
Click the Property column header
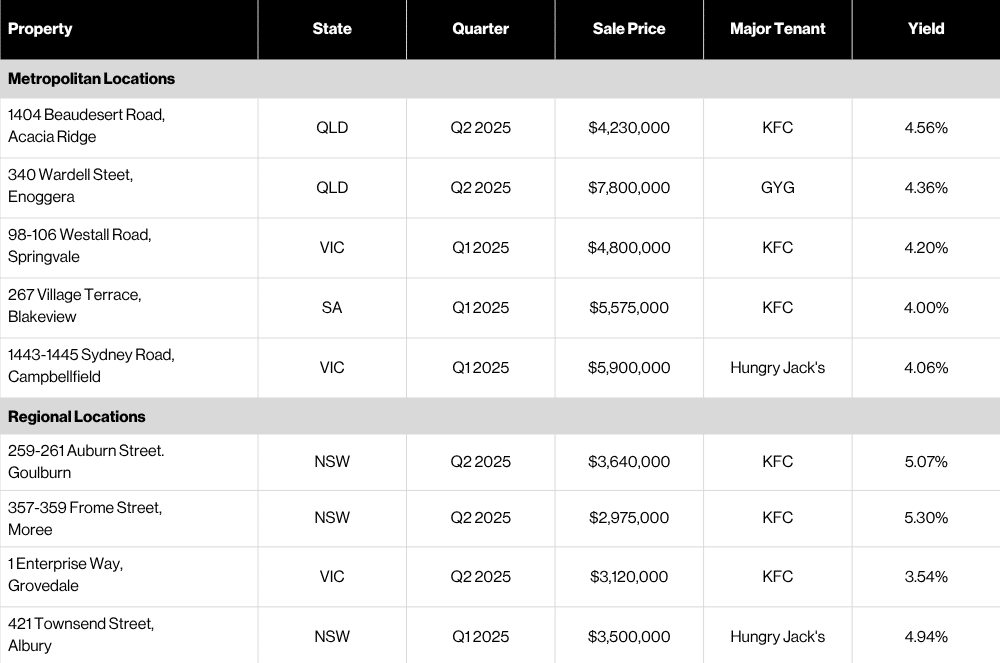click(x=40, y=29)
